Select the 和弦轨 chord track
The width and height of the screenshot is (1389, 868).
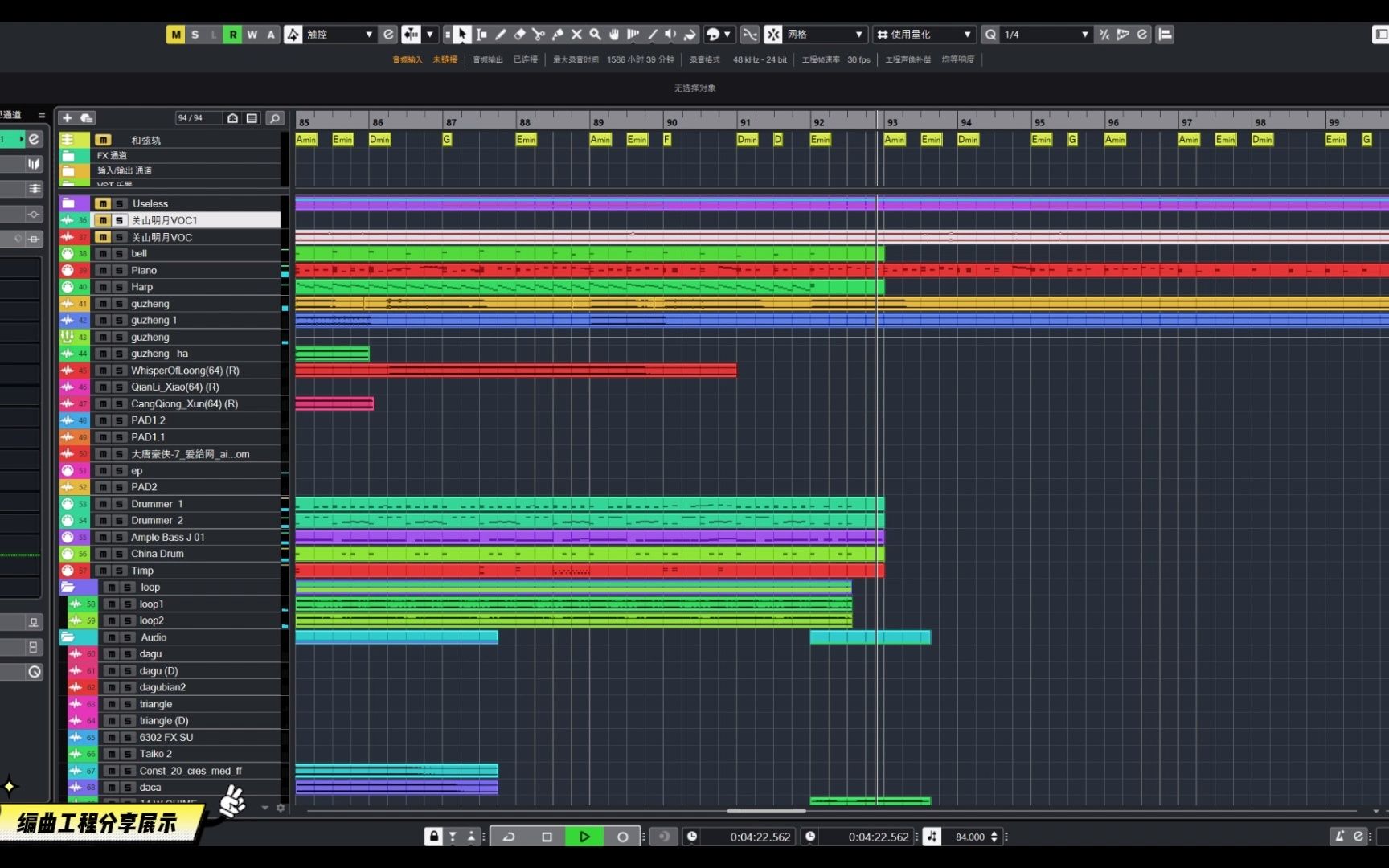[170, 140]
